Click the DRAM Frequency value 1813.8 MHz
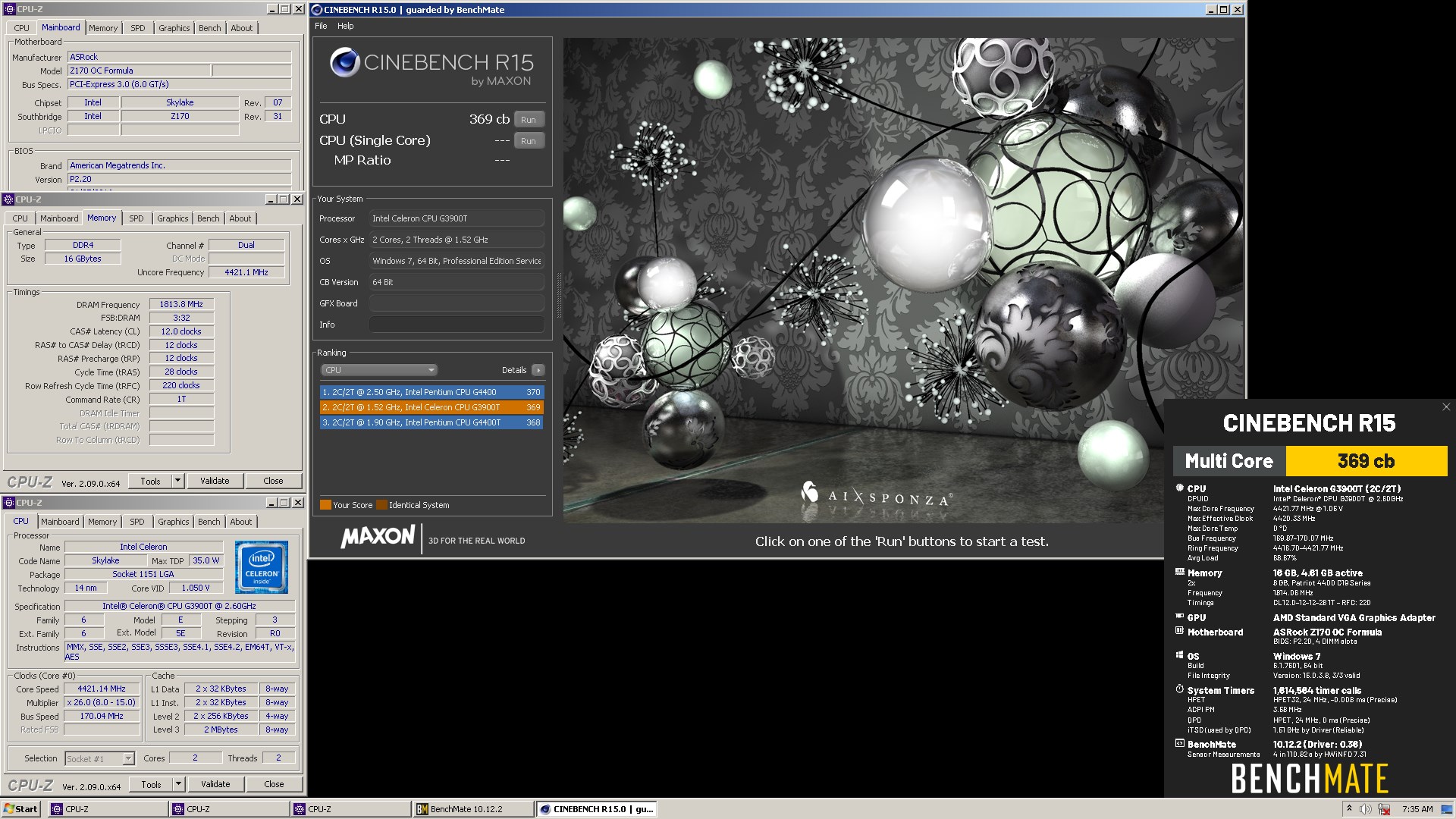1456x819 pixels. (181, 304)
